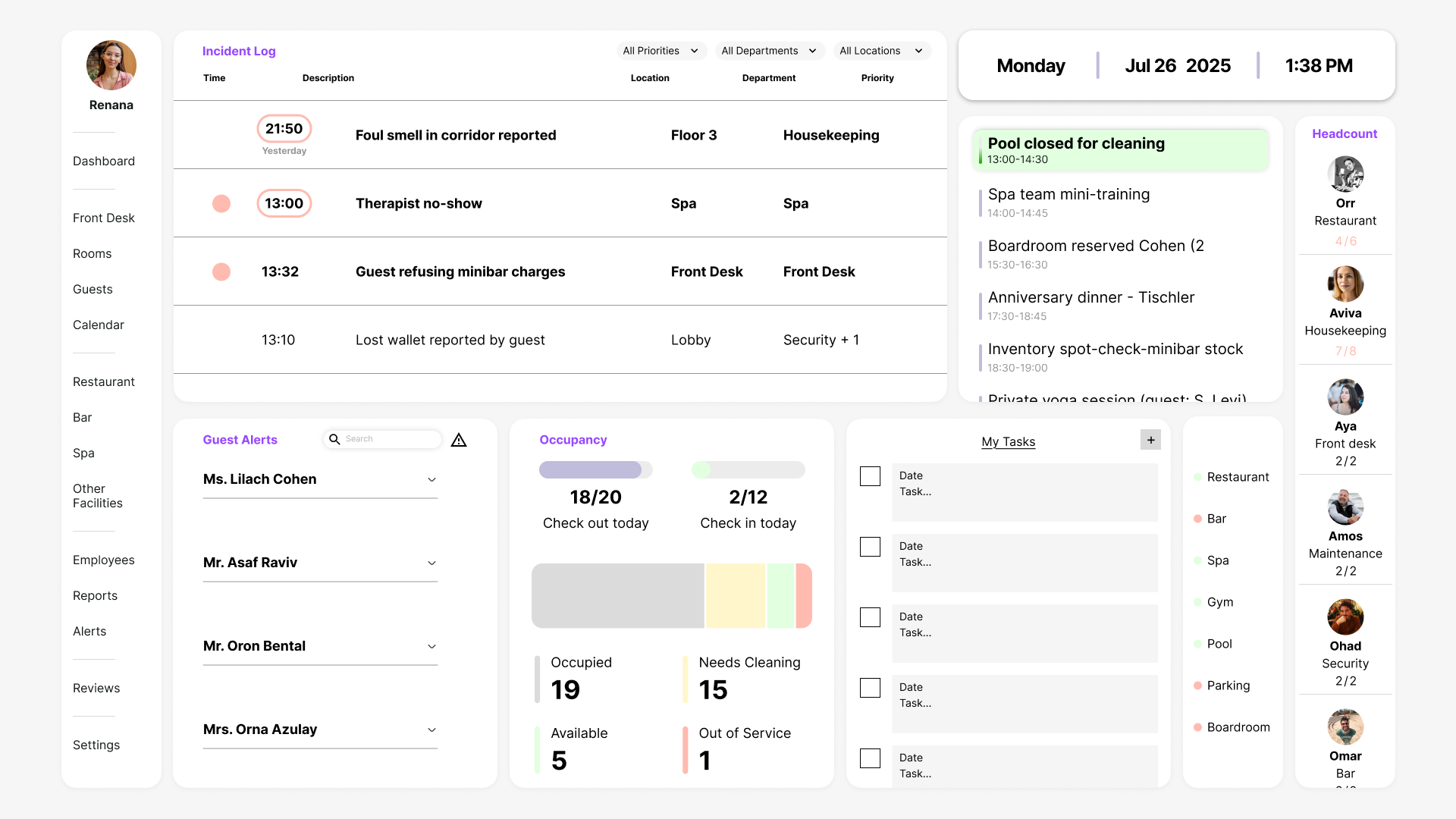Viewport: 1456px width, 819px height.
Task: Check the first task checkbox in My Tasks
Action: pos(870,476)
